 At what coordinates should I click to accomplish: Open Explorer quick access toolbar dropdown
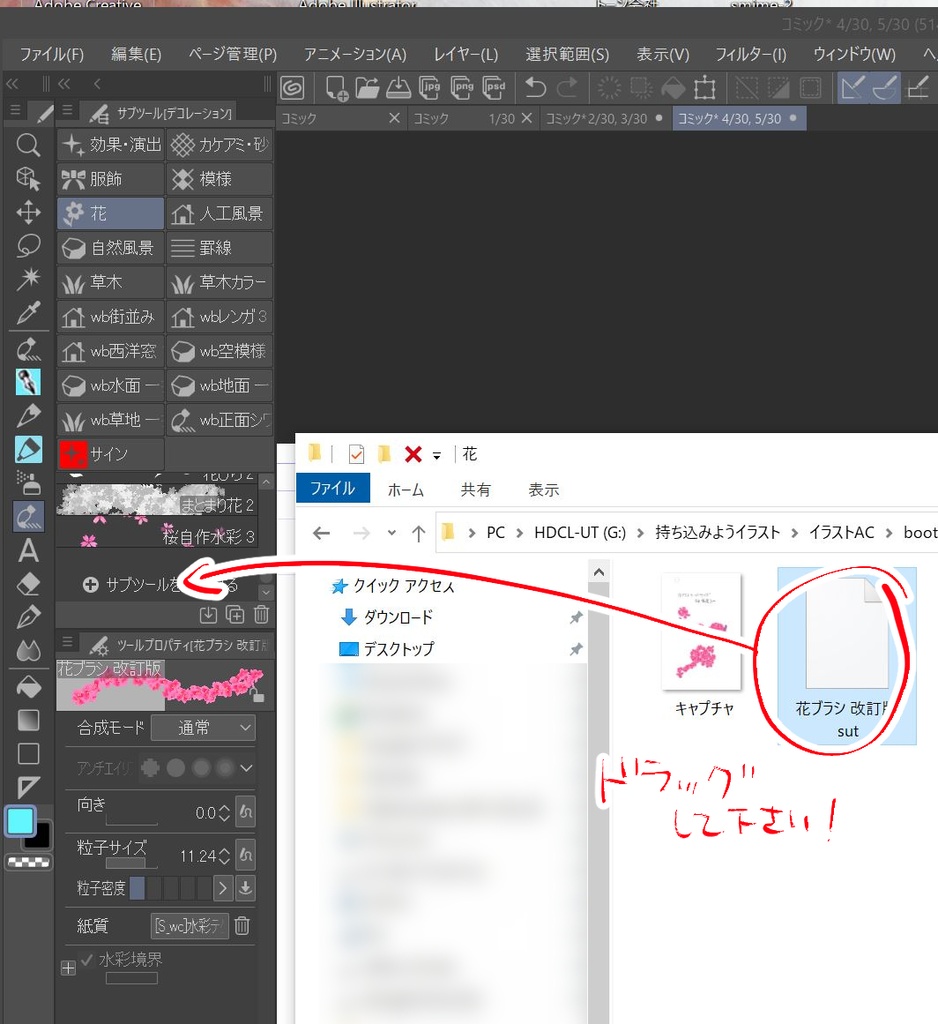click(x=436, y=455)
